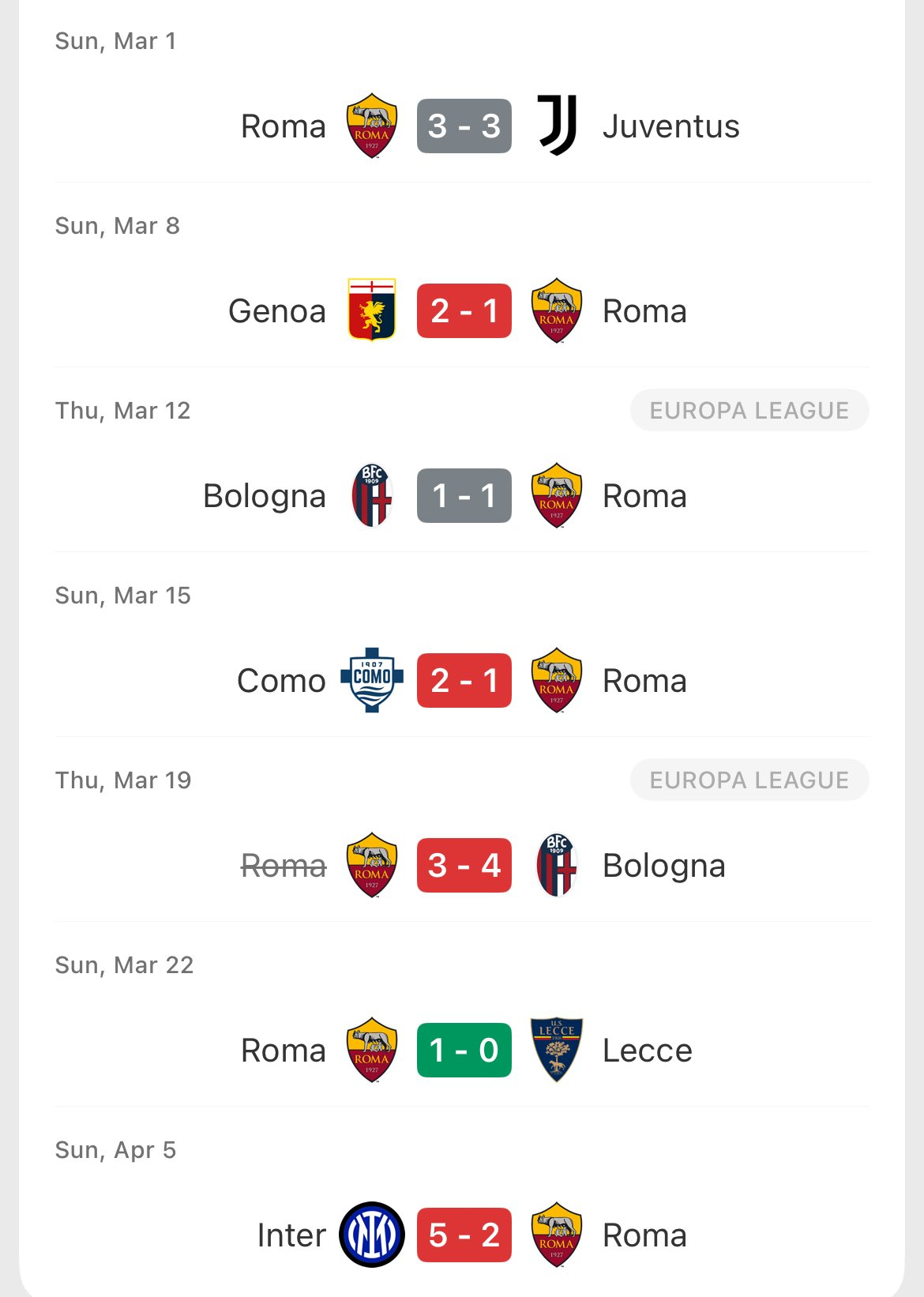Click Europa League tag on Mar 19
The image size is (924, 1297).
pyautogui.click(x=749, y=780)
